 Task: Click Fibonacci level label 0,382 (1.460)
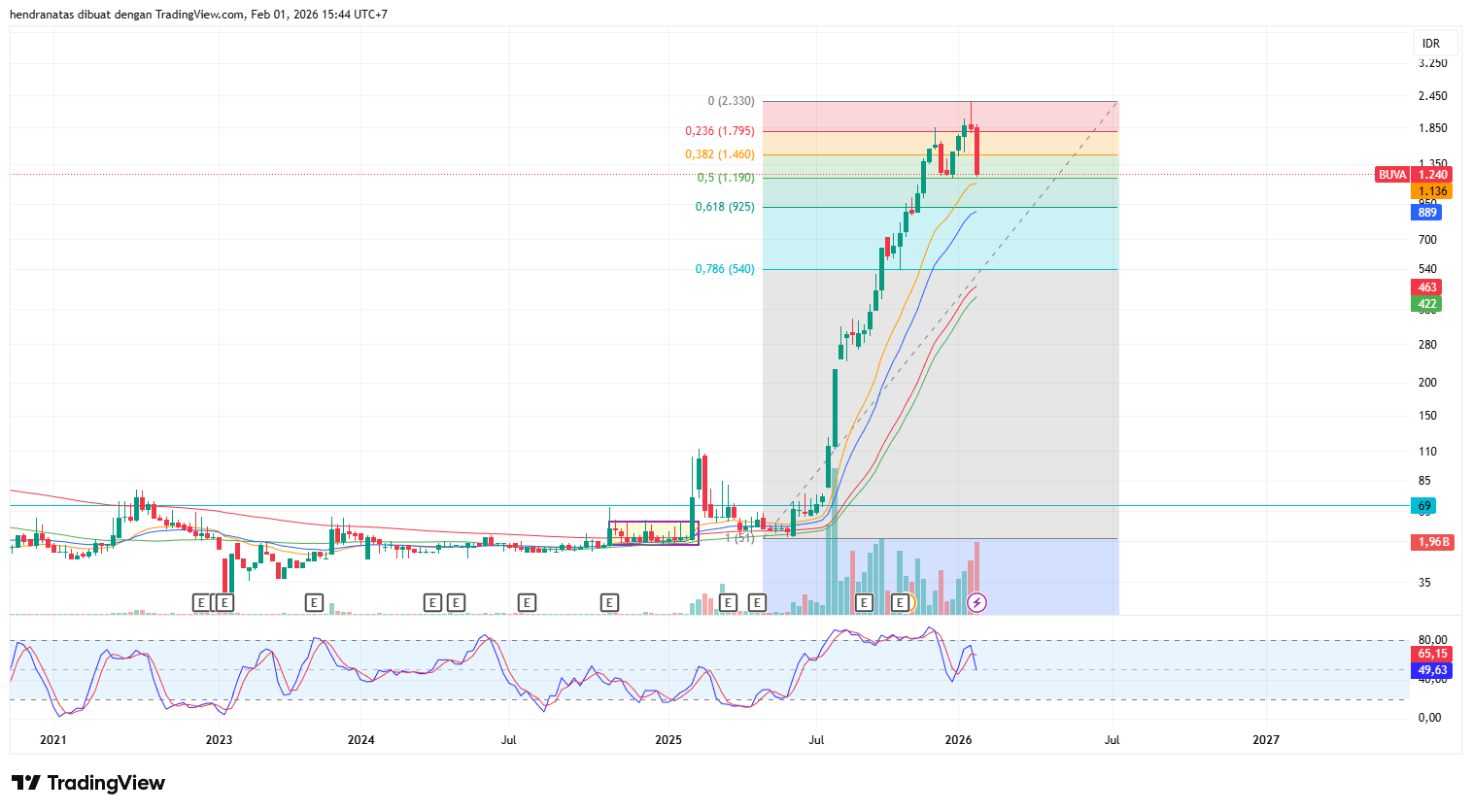(x=719, y=154)
